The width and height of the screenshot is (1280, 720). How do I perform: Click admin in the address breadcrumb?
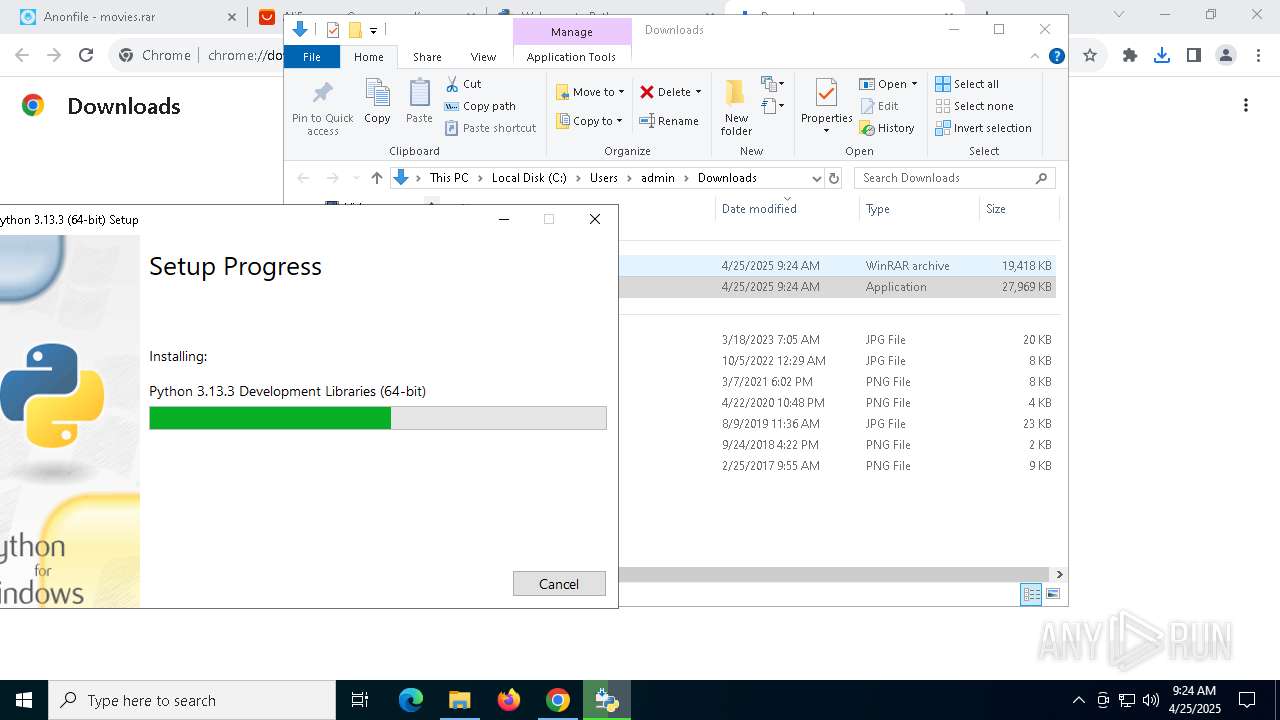pyautogui.click(x=658, y=178)
